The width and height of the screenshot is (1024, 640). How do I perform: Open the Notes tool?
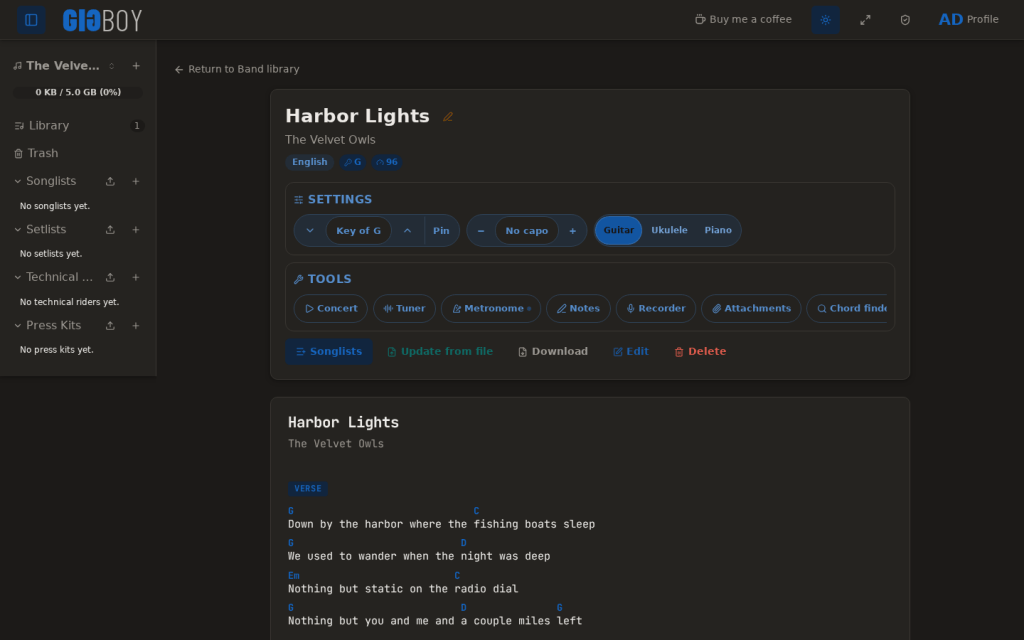click(x=579, y=309)
